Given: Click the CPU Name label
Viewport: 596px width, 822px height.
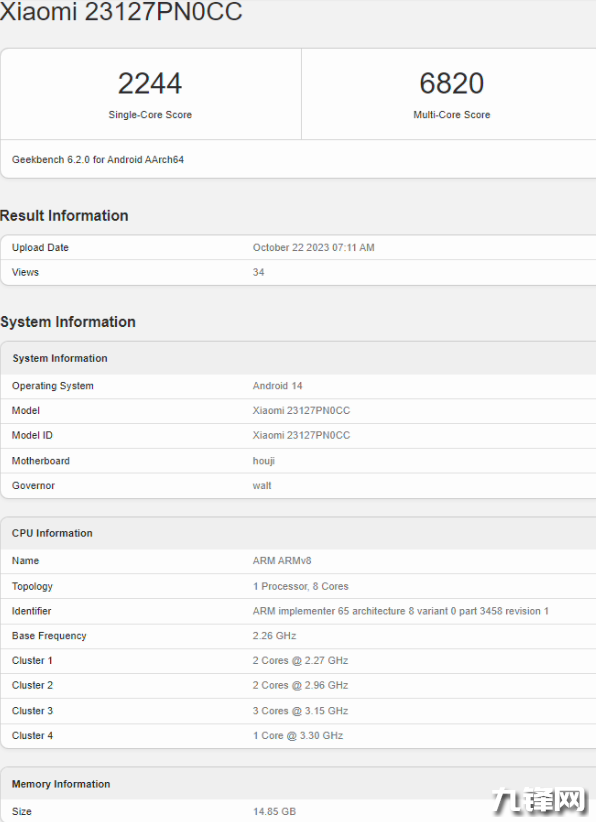Looking at the screenshot, I should click(25, 560).
